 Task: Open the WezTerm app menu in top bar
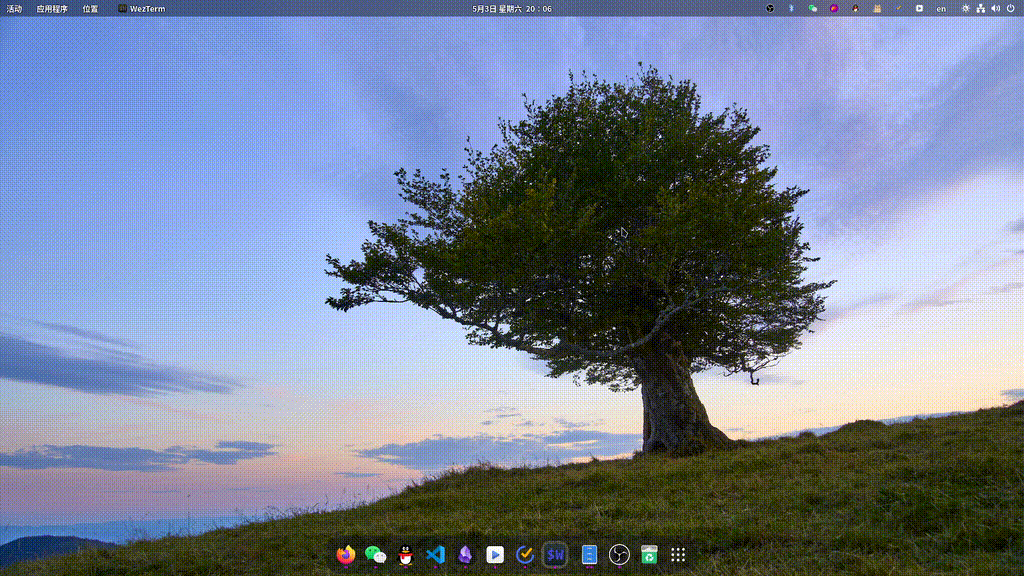coord(141,8)
